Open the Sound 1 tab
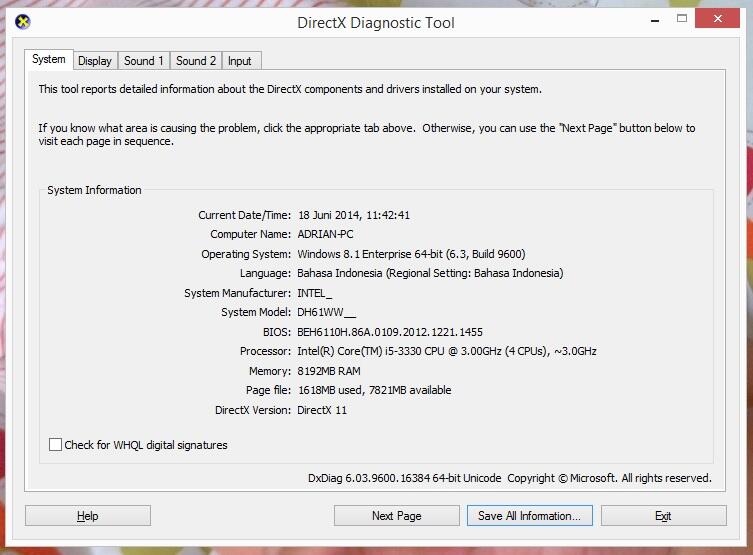 click(x=144, y=61)
